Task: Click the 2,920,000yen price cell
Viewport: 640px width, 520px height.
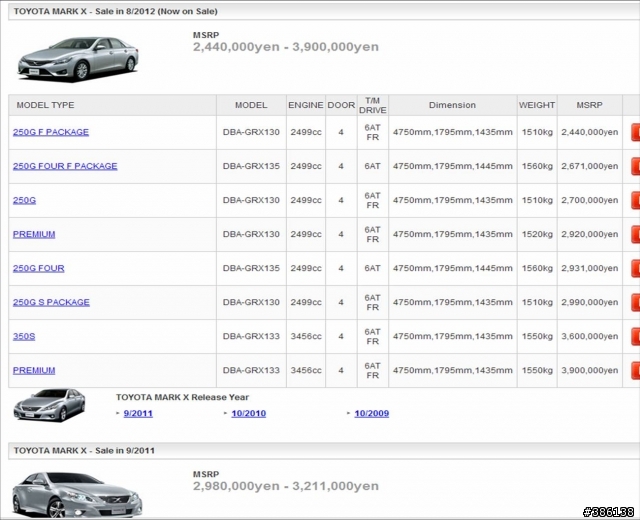Action: click(x=589, y=234)
